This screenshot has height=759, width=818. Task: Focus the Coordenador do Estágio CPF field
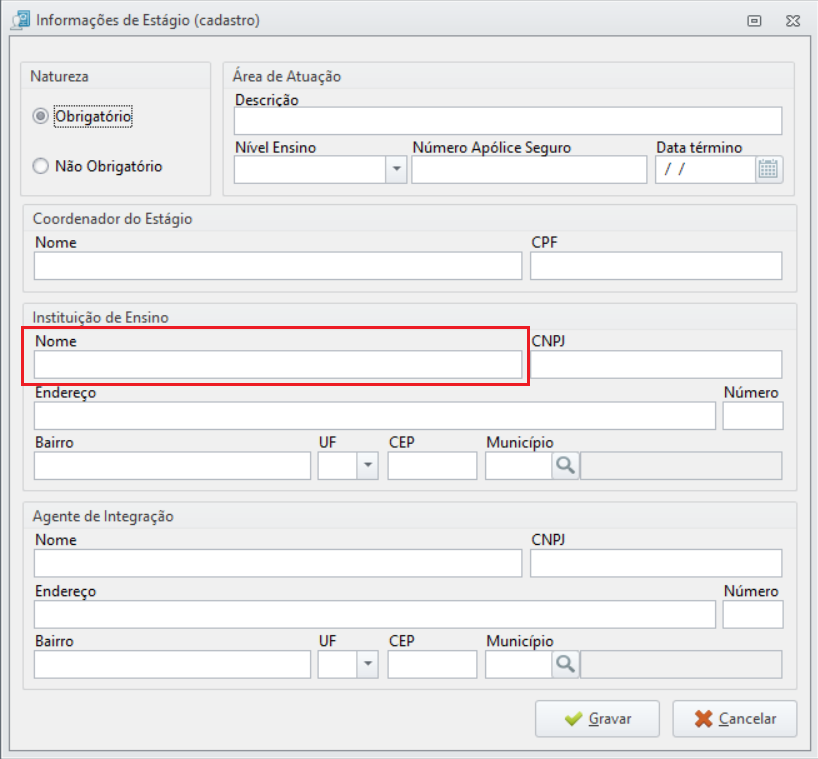coord(656,266)
